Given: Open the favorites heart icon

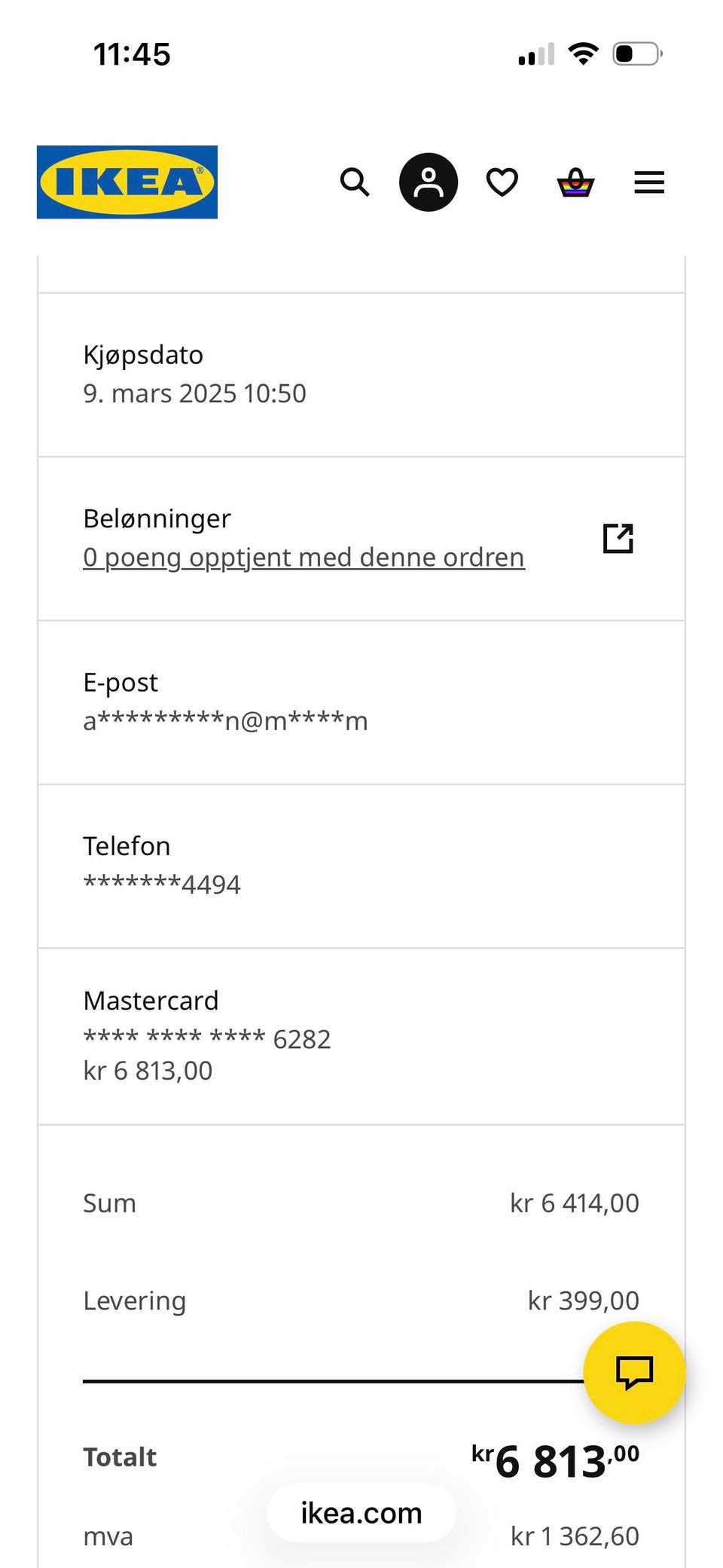Looking at the screenshot, I should pos(502,182).
